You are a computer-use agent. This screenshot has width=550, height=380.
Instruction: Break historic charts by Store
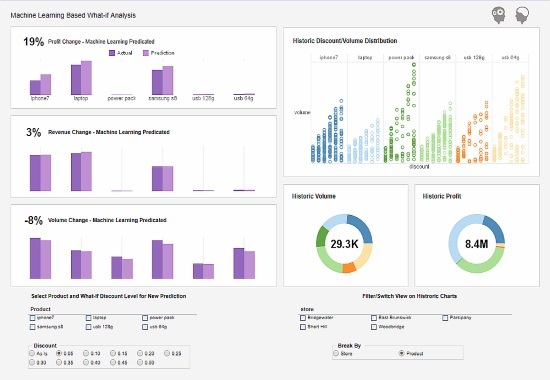pyautogui.click(x=336, y=353)
